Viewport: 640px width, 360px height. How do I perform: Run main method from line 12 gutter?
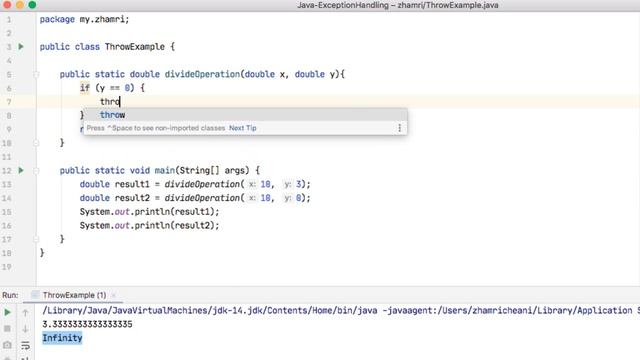[21, 170]
